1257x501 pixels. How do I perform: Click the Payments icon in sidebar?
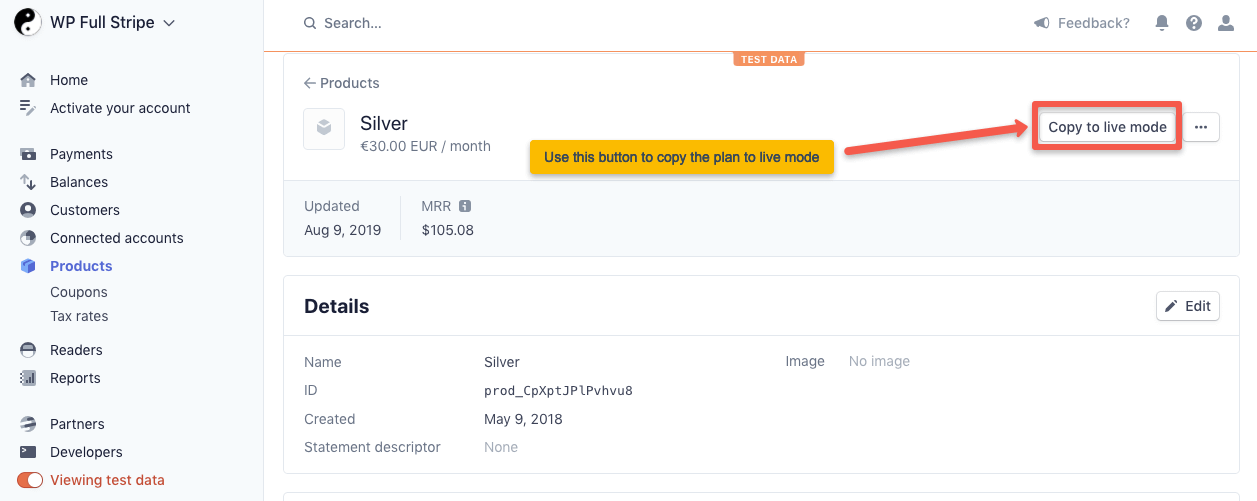coord(28,154)
